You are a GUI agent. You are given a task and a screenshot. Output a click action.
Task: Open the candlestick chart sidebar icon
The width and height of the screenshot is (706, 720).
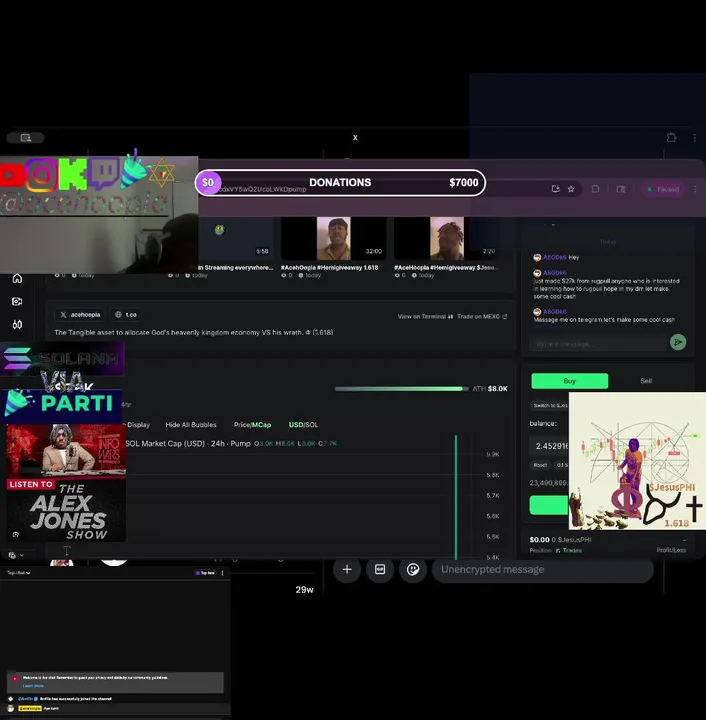[x=17, y=325]
